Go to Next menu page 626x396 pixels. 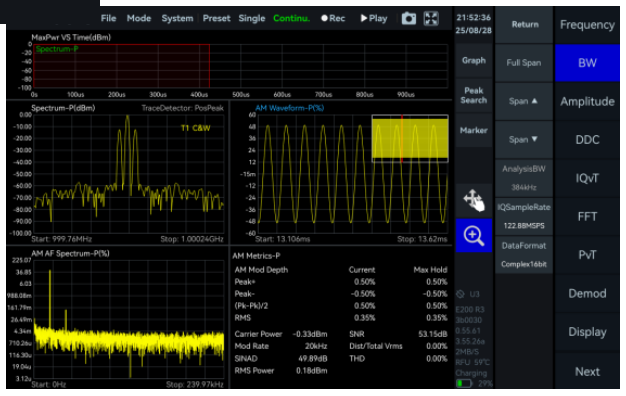[x=587, y=371]
